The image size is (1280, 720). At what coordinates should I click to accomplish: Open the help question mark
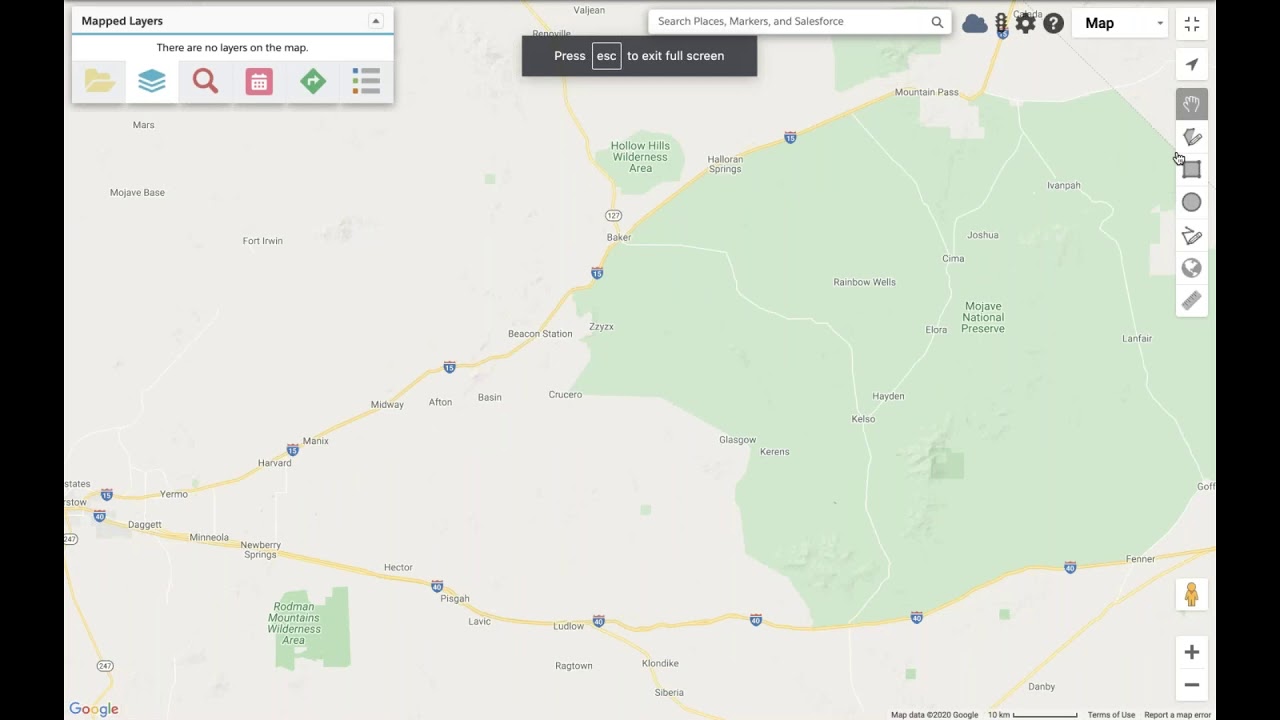click(1053, 23)
